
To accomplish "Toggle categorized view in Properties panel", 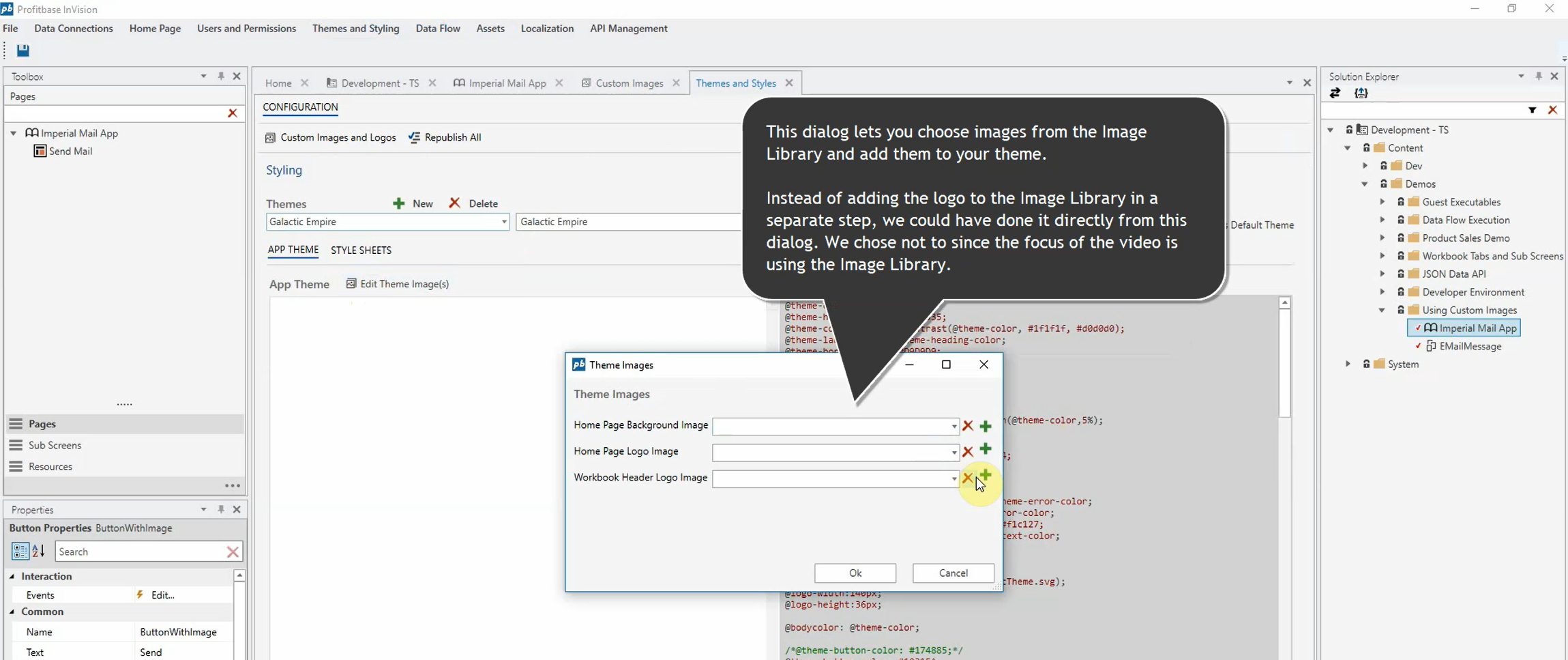I will pos(20,551).
